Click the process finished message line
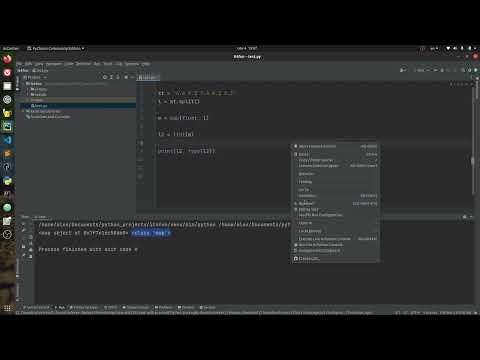Screen dimensions: 480x360 point(88,249)
